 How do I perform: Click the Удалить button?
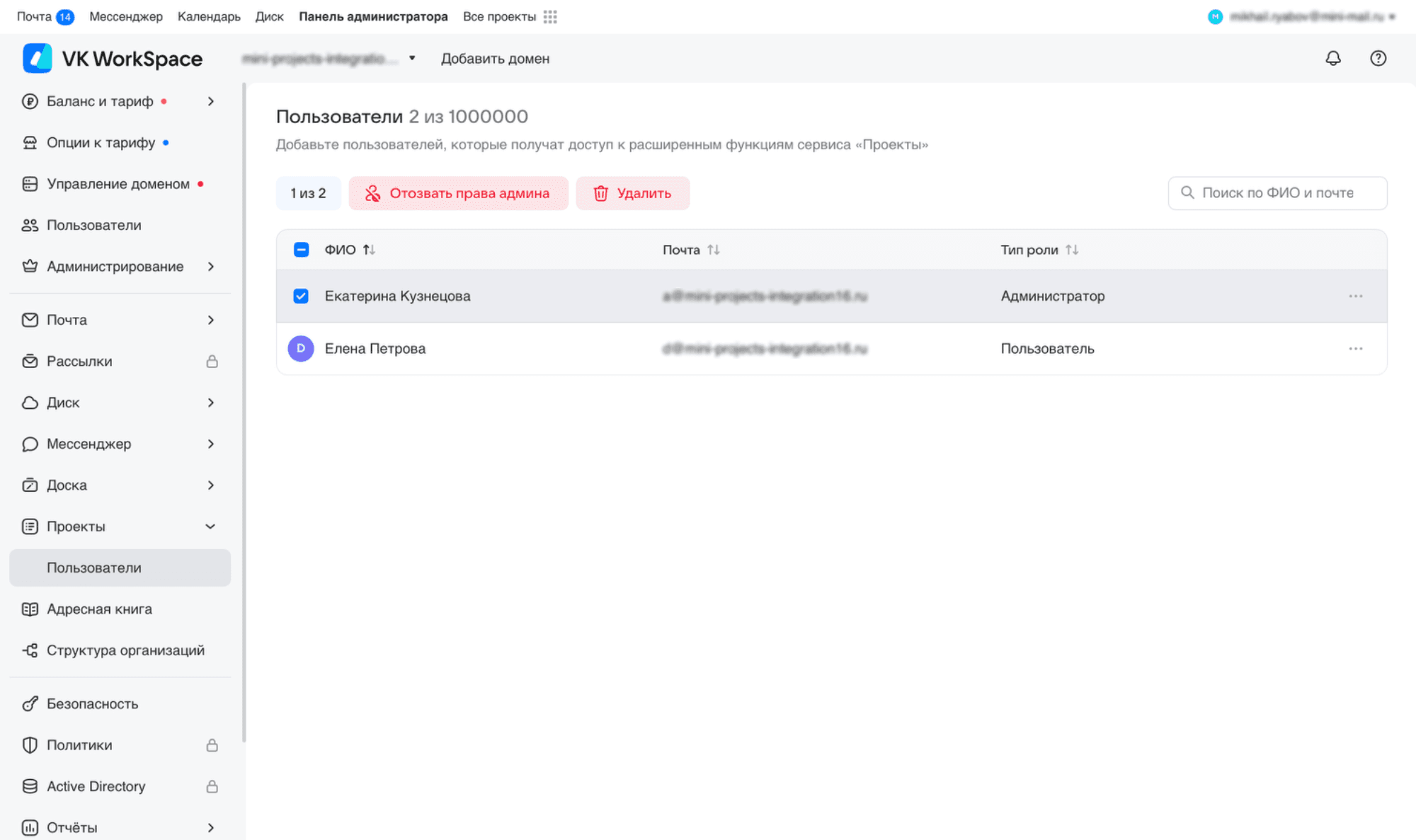pyautogui.click(x=632, y=193)
